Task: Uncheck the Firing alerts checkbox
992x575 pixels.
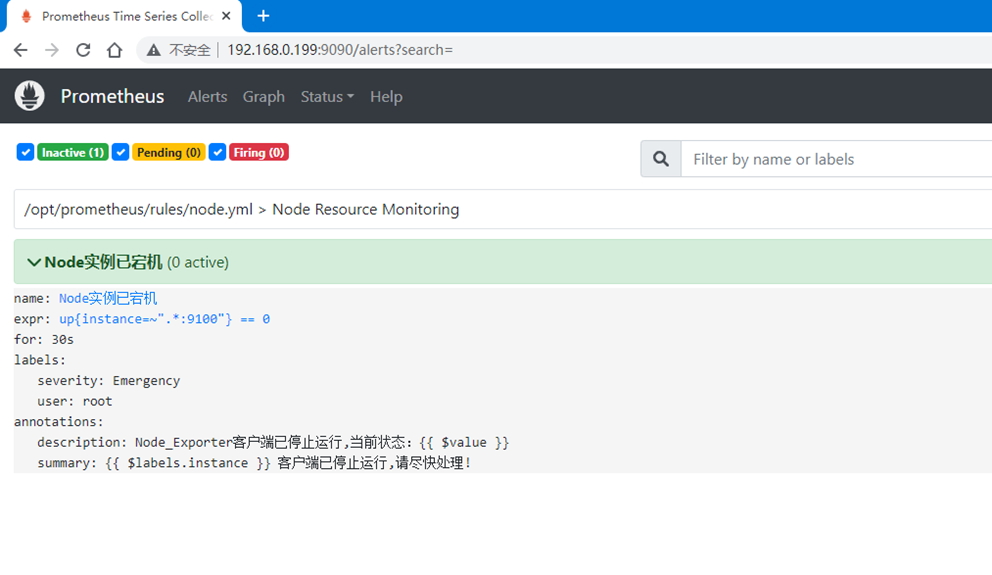Action: 217,152
